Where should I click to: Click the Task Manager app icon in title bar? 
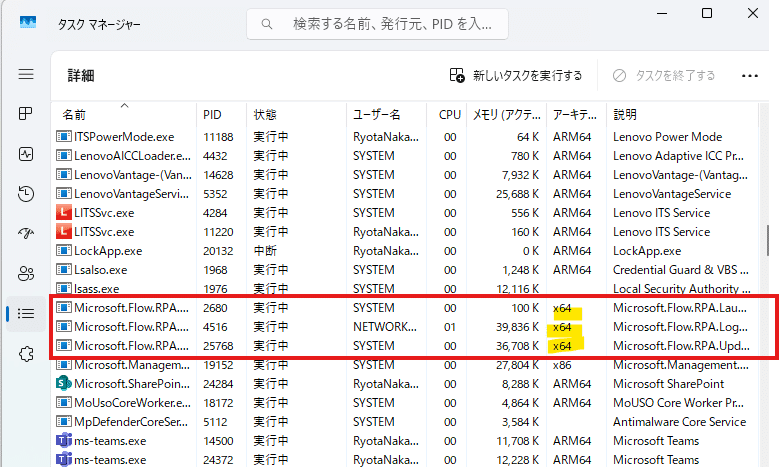[28, 23]
